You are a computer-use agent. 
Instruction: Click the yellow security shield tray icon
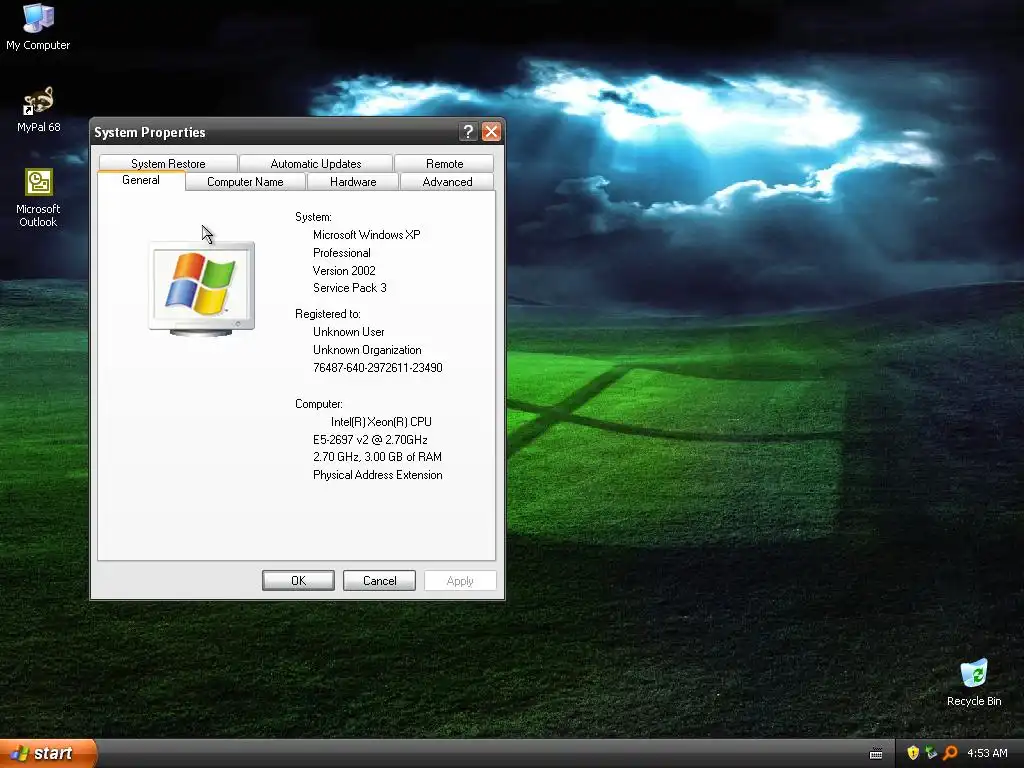pos(913,753)
